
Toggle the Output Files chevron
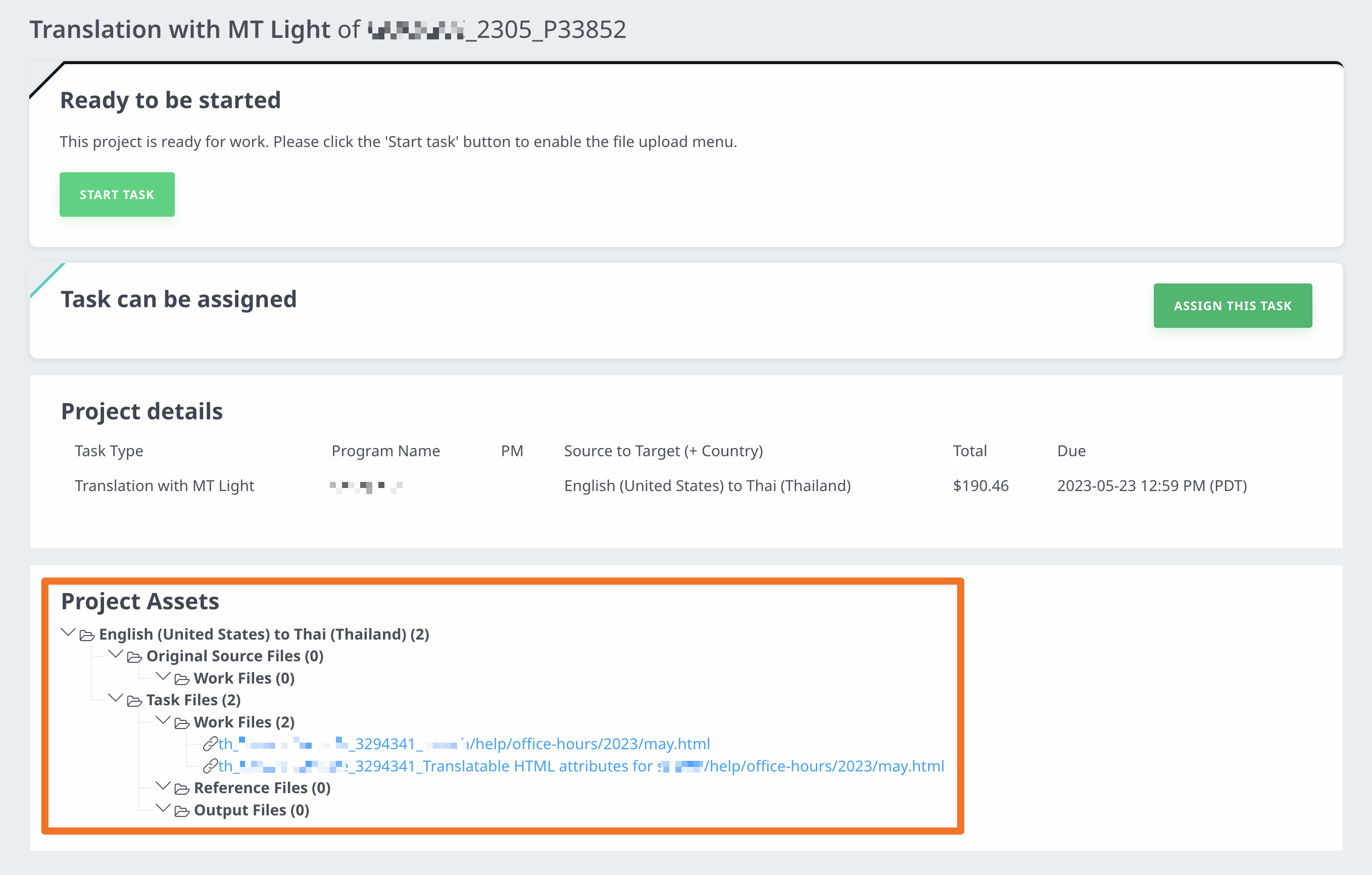[163, 808]
